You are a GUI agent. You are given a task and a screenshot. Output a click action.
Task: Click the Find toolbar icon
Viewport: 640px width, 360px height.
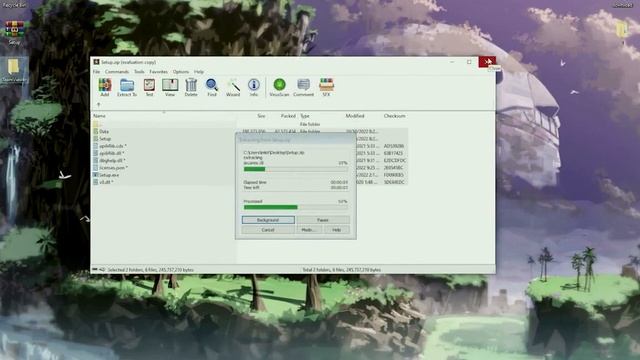point(212,87)
